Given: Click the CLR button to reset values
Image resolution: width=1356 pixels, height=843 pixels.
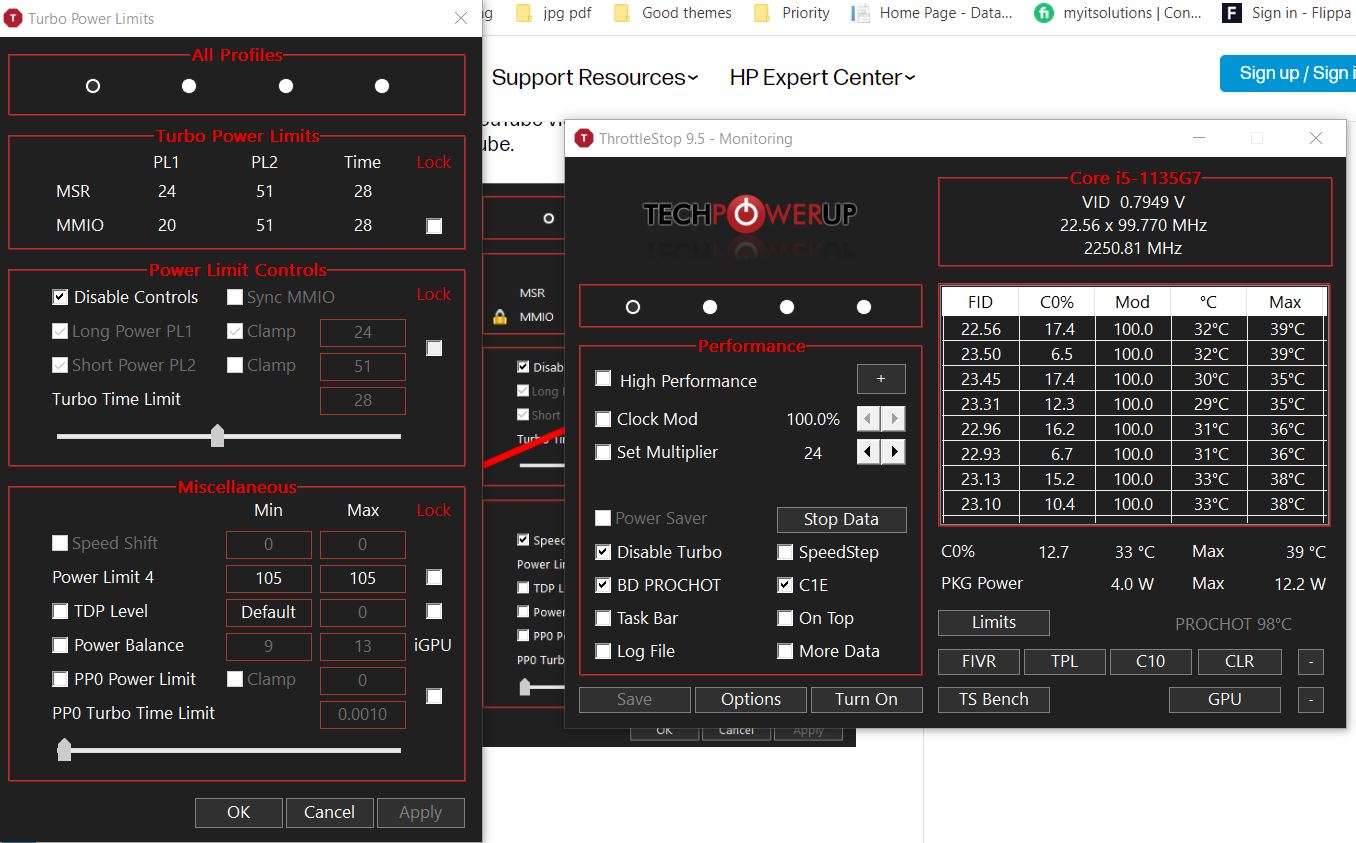Looking at the screenshot, I should [x=1239, y=661].
